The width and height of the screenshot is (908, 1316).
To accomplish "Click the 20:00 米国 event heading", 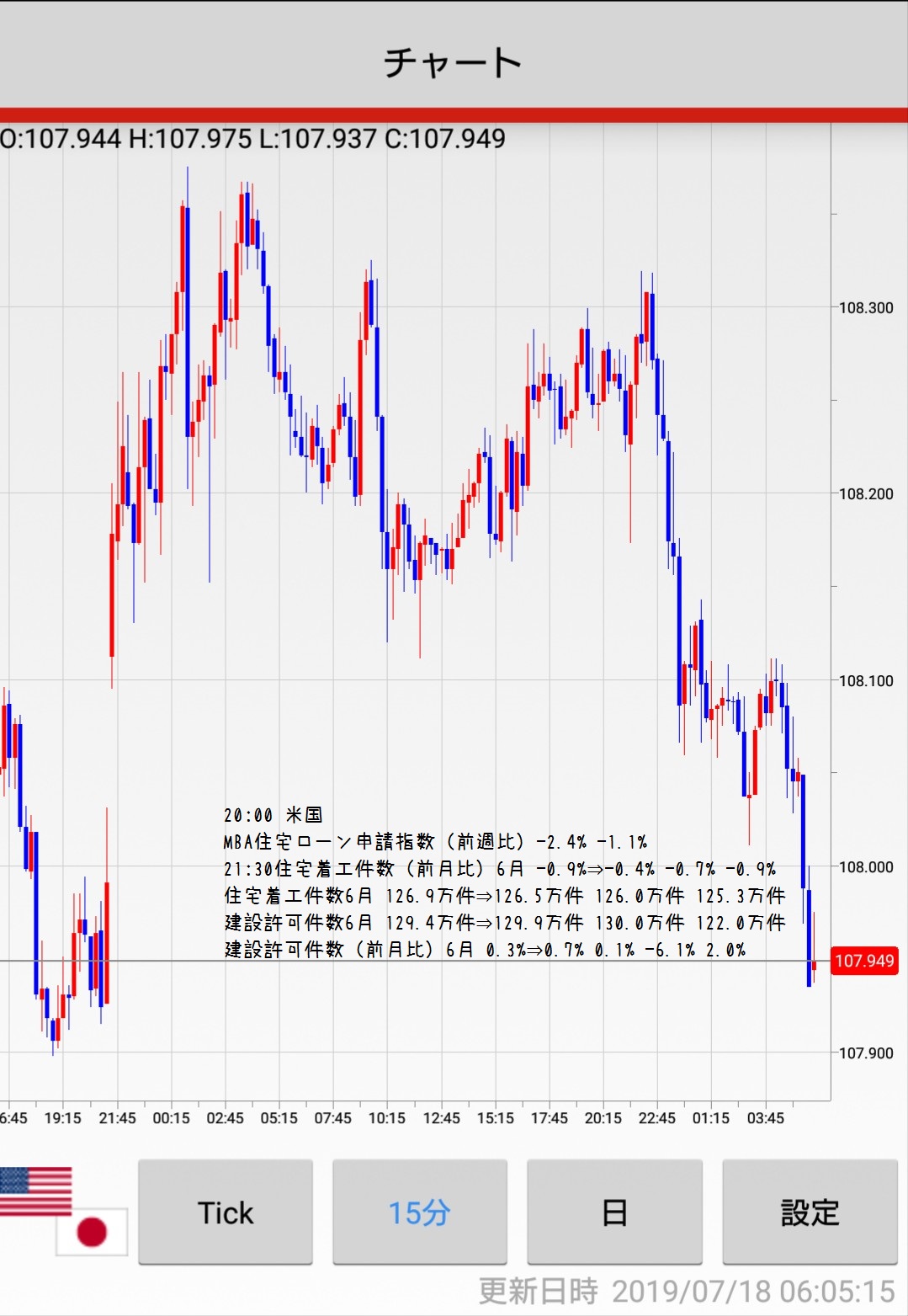I will click(x=273, y=815).
